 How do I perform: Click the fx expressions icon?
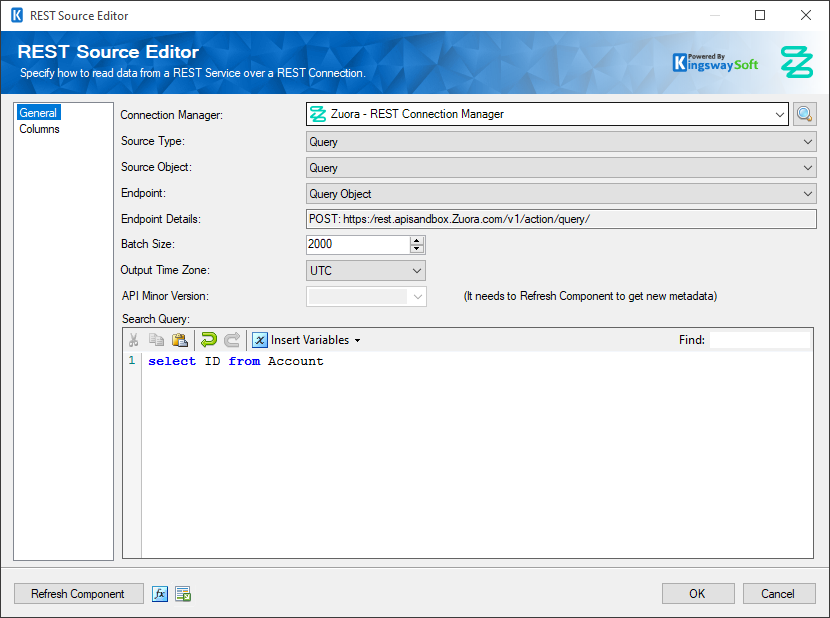[x=160, y=594]
